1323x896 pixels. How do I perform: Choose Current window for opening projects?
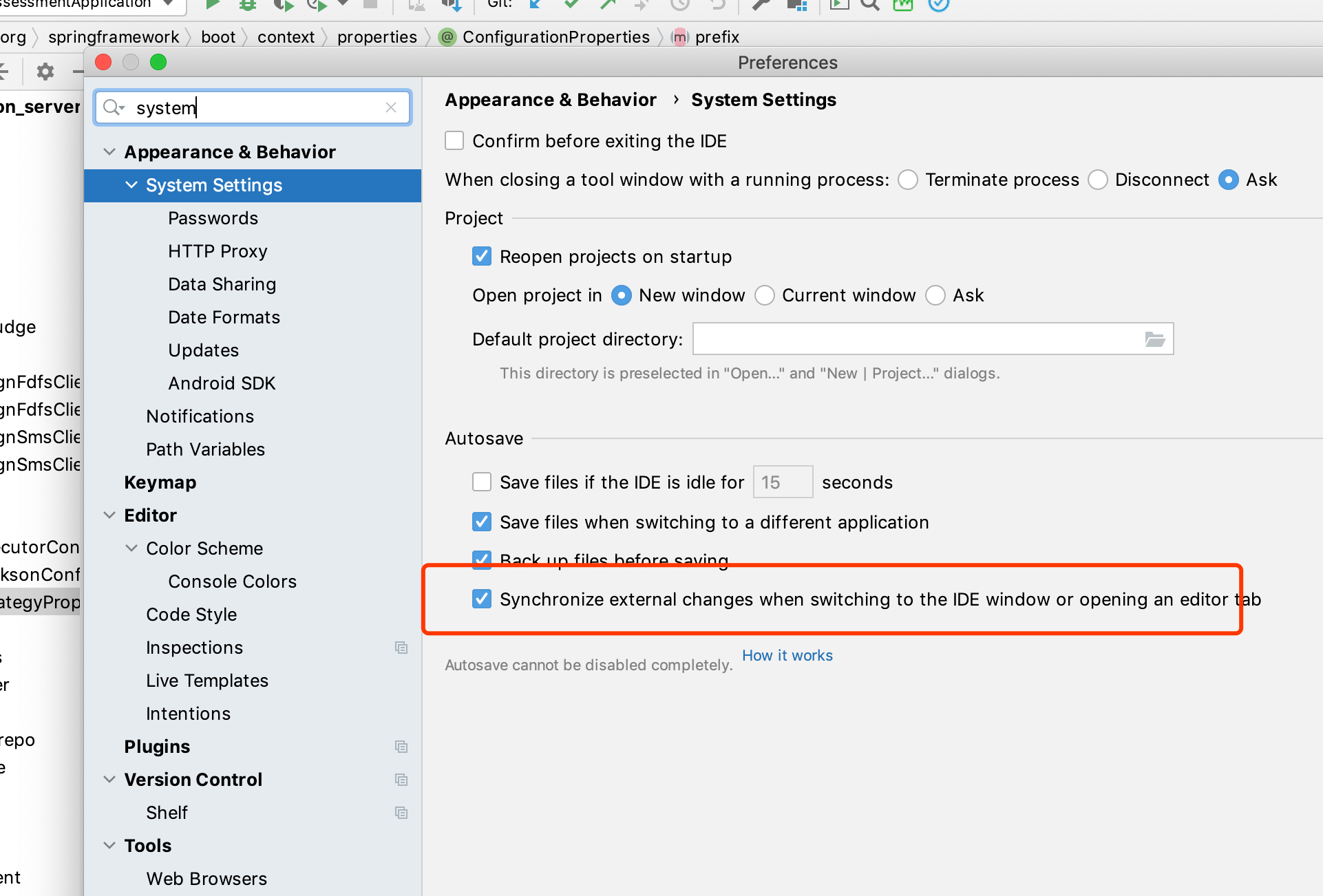(765, 296)
